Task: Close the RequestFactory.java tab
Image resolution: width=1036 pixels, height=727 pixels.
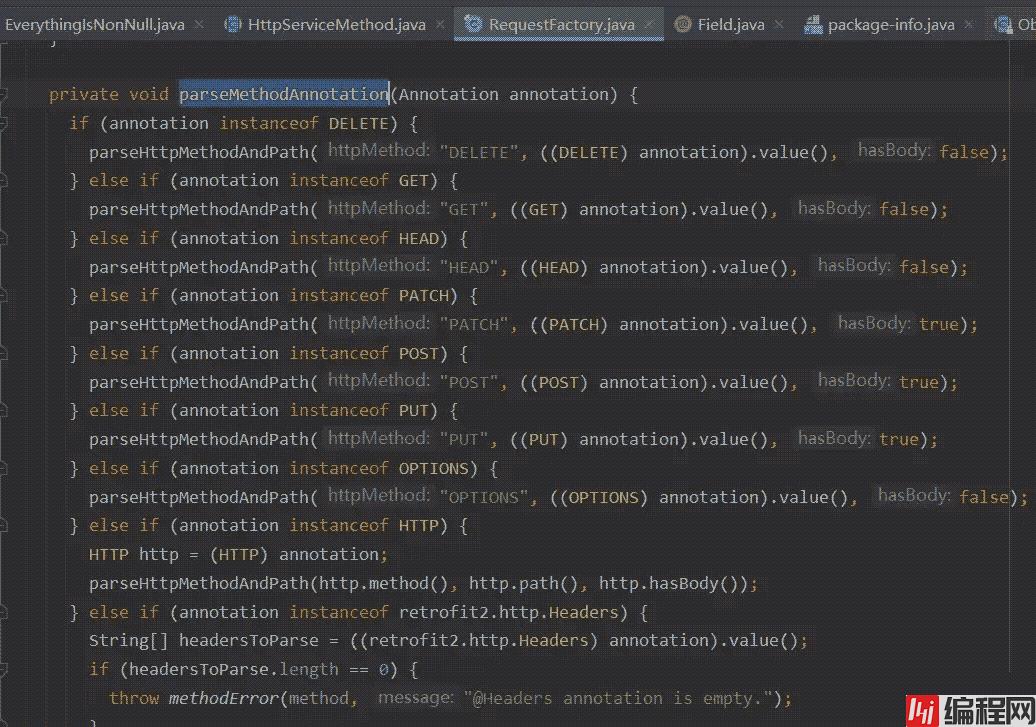Action: tap(650, 24)
